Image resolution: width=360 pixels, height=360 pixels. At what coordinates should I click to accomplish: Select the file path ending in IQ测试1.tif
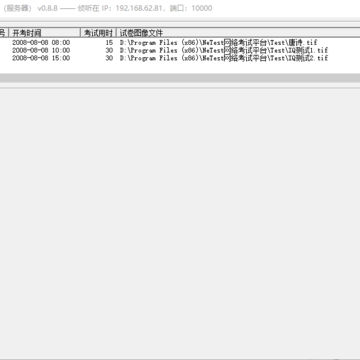224,50
